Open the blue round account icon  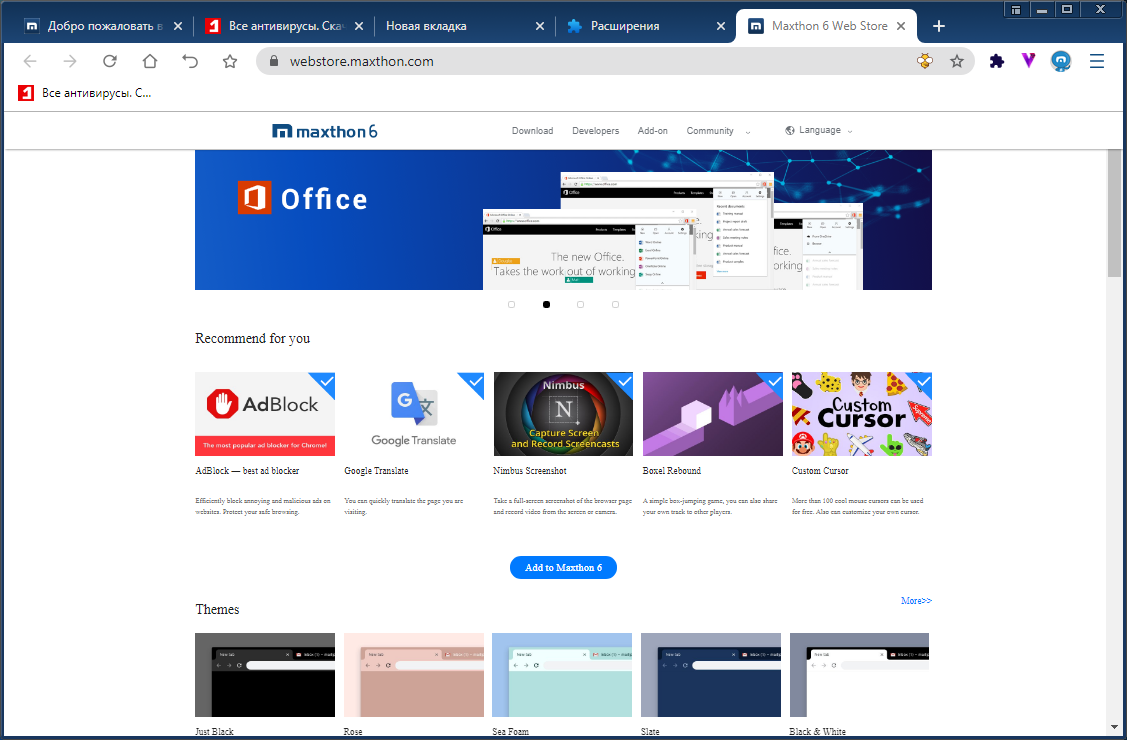pos(1061,61)
